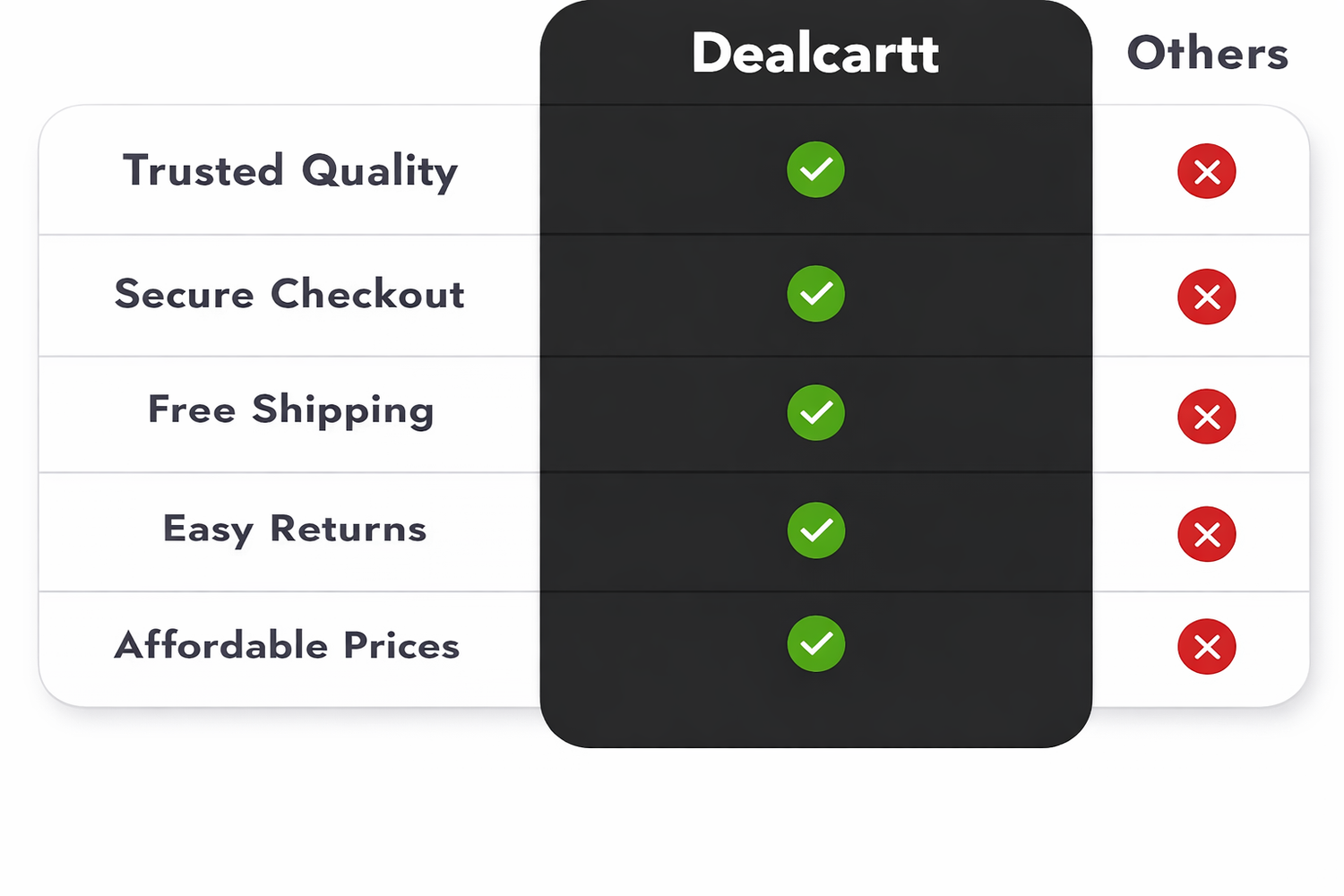Select the Others column header
The height and width of the screenshot is (896, 1344).
tap(1207, 53)
